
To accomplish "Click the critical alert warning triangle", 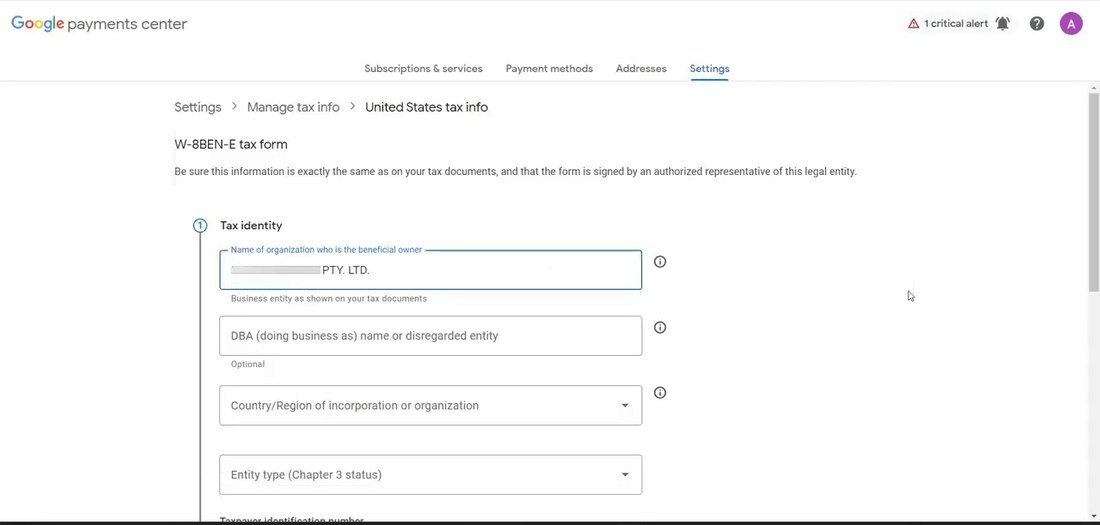I will [913, 24].
